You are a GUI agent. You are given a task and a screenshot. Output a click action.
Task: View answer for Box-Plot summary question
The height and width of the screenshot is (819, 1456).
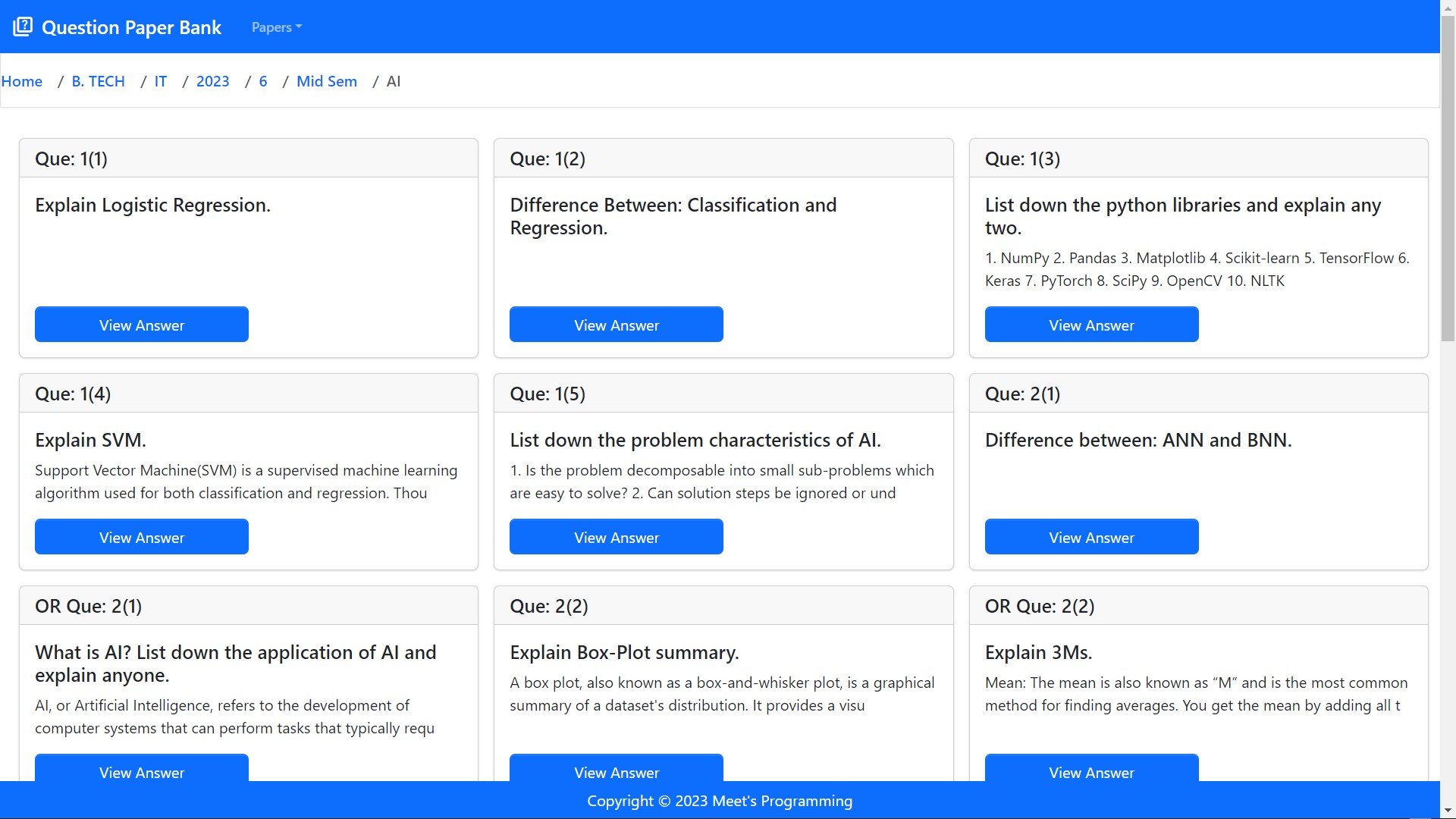616,769
